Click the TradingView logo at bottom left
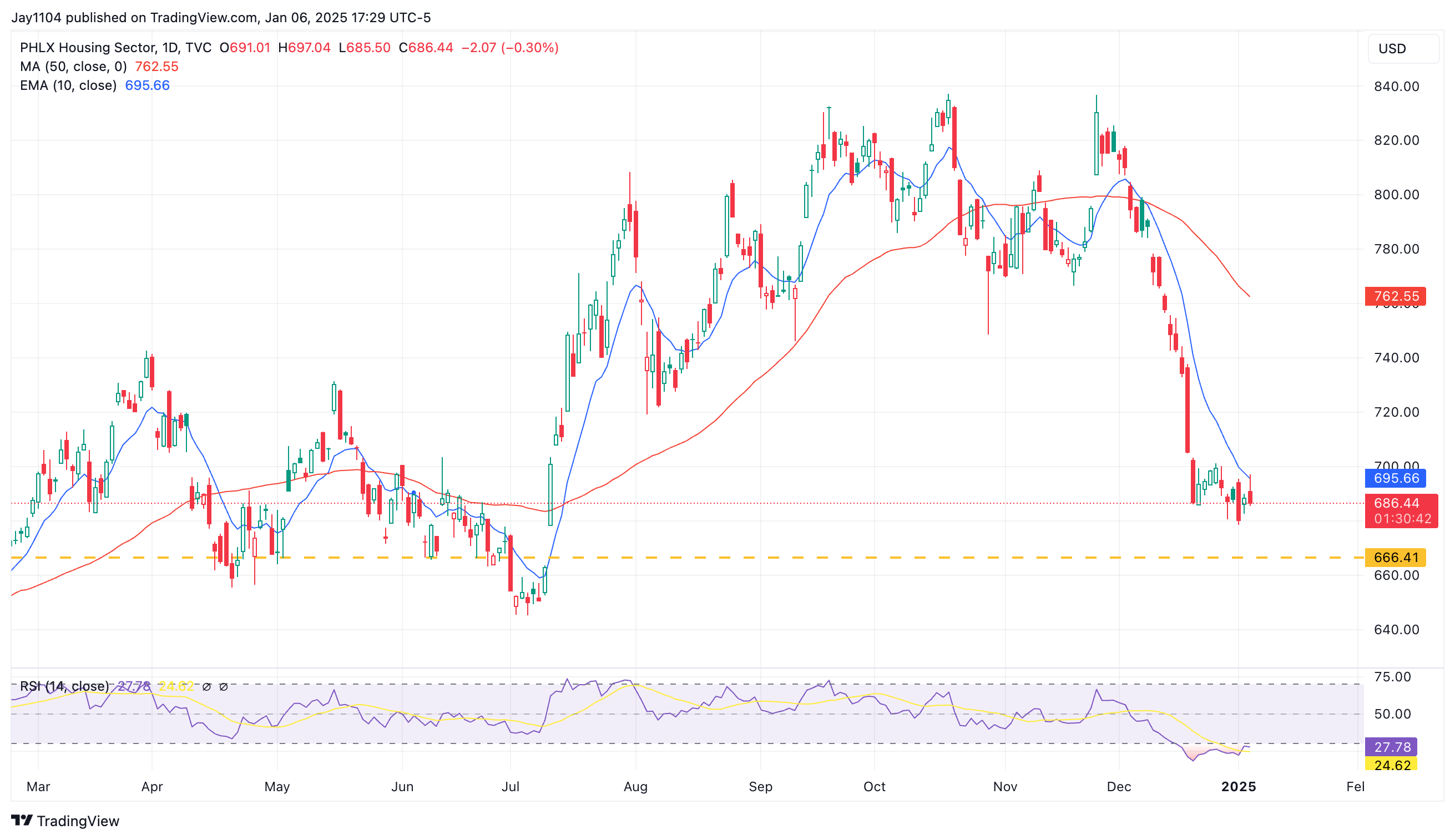 coord(65,821)
